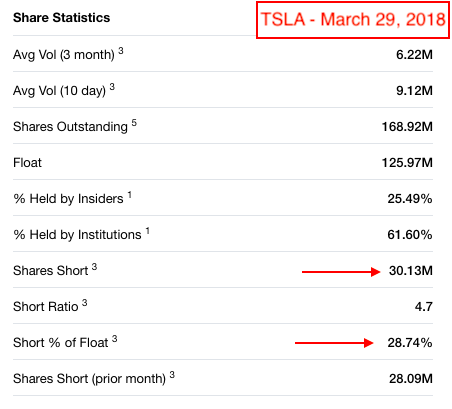Screen dimensions: 452x409
Task: Select the 25.49% insiders value
Action: click(410, 199)
